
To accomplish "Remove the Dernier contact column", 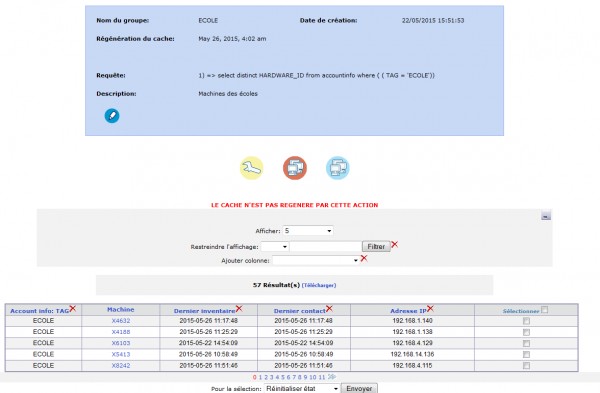I will click(329, 308).
